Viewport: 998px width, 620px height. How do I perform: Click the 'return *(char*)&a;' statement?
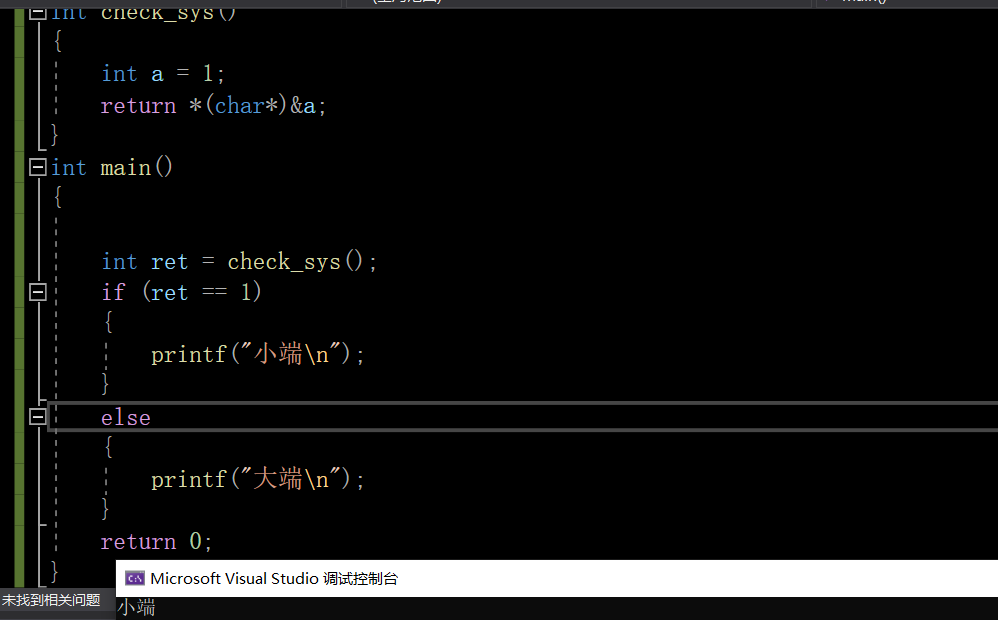coord(213,106)
